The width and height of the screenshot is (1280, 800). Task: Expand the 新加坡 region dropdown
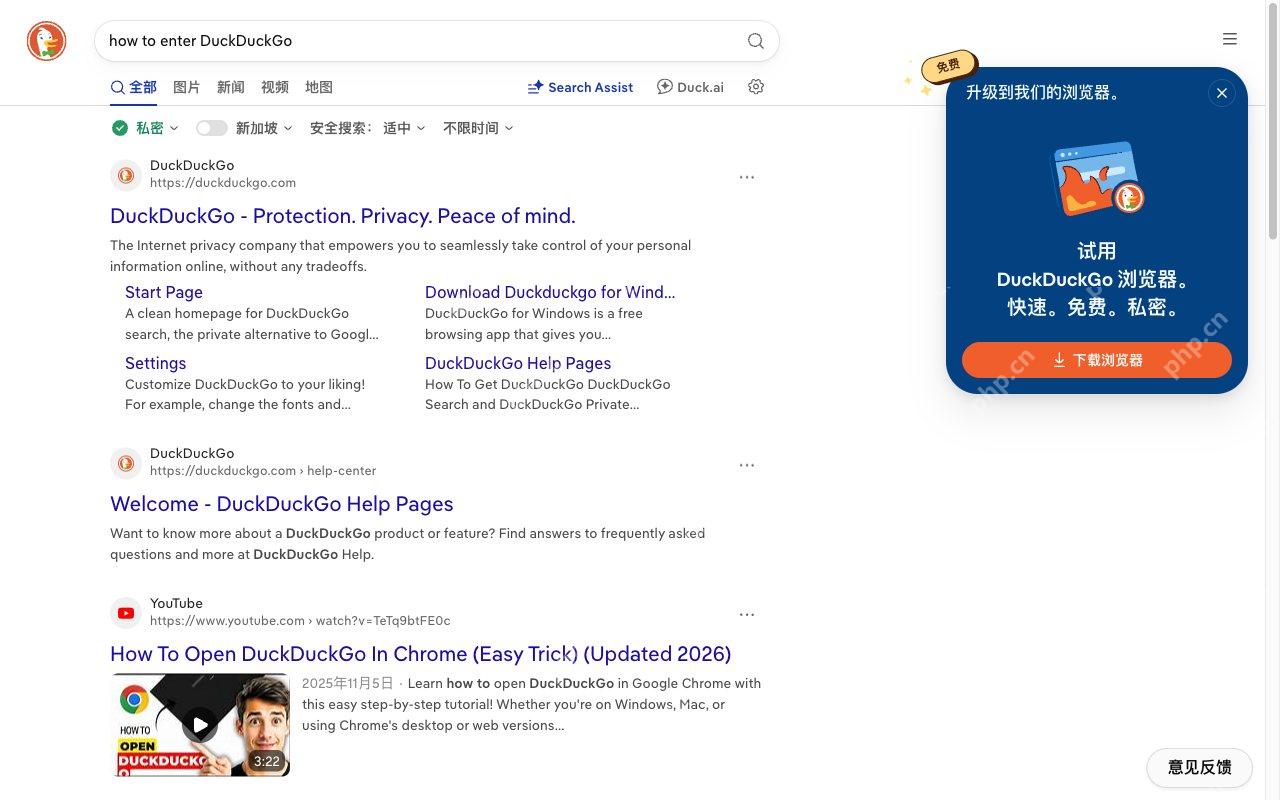264,128
